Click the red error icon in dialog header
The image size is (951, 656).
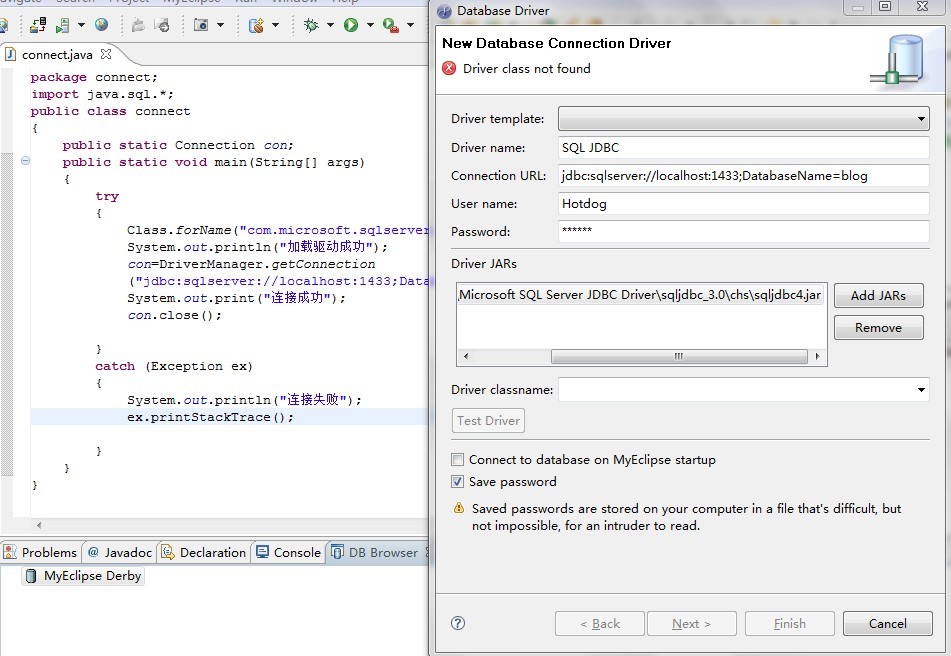point(449,68)
